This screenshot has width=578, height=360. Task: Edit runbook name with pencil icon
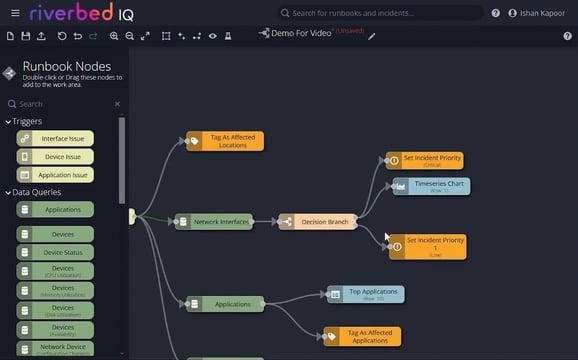(372, 36)
